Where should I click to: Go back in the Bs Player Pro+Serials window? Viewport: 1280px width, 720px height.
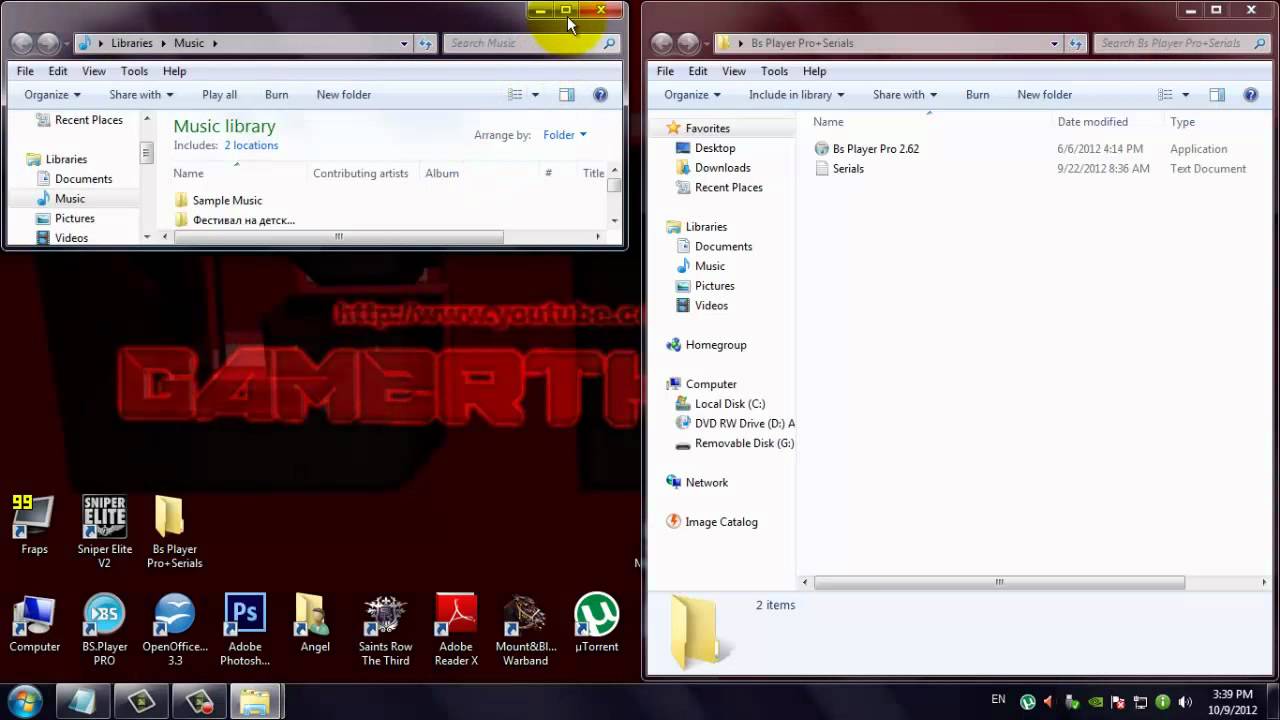click(x=662, y=43)
